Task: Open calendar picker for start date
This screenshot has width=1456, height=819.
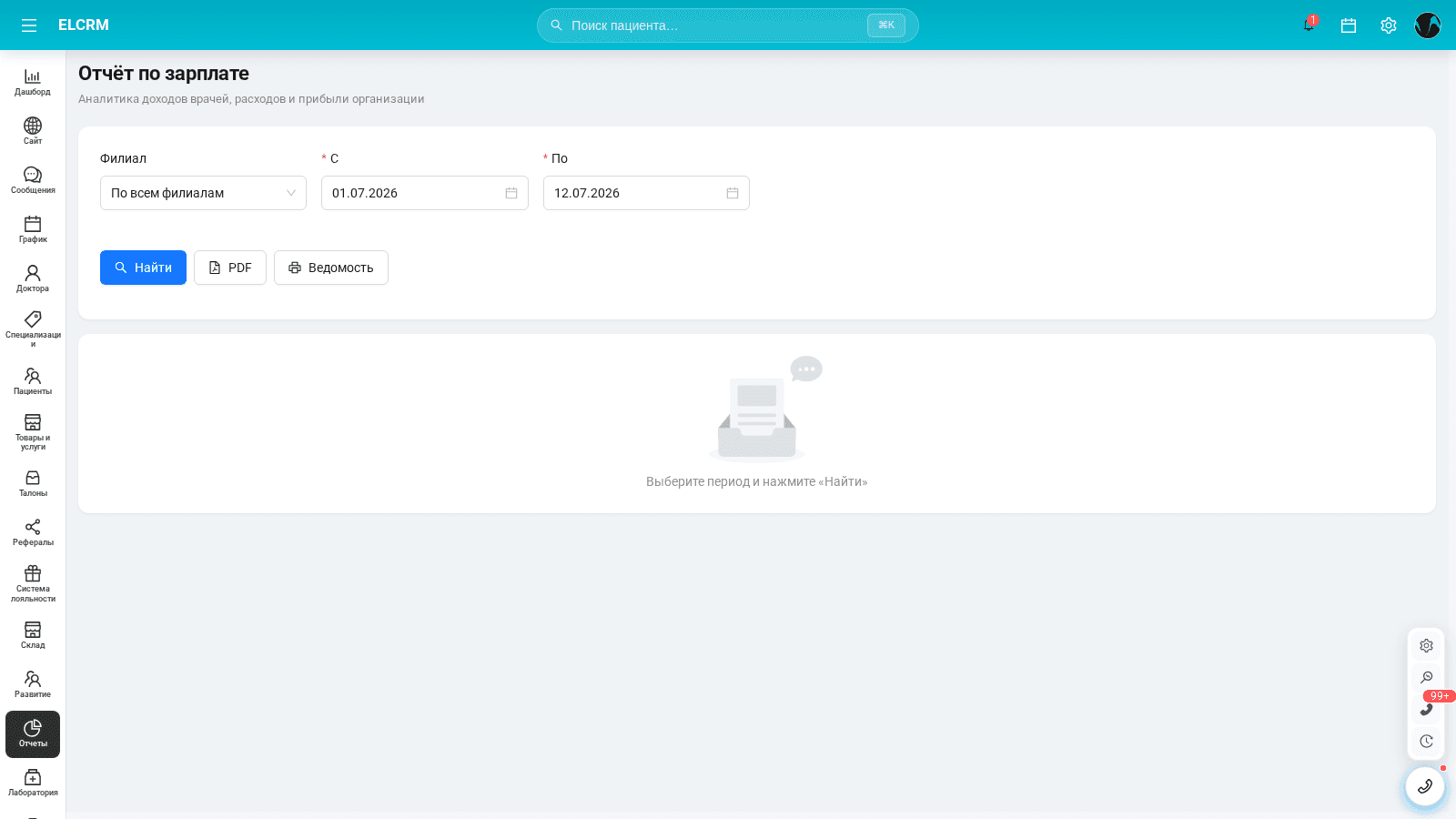Action: tap(511, 193)
